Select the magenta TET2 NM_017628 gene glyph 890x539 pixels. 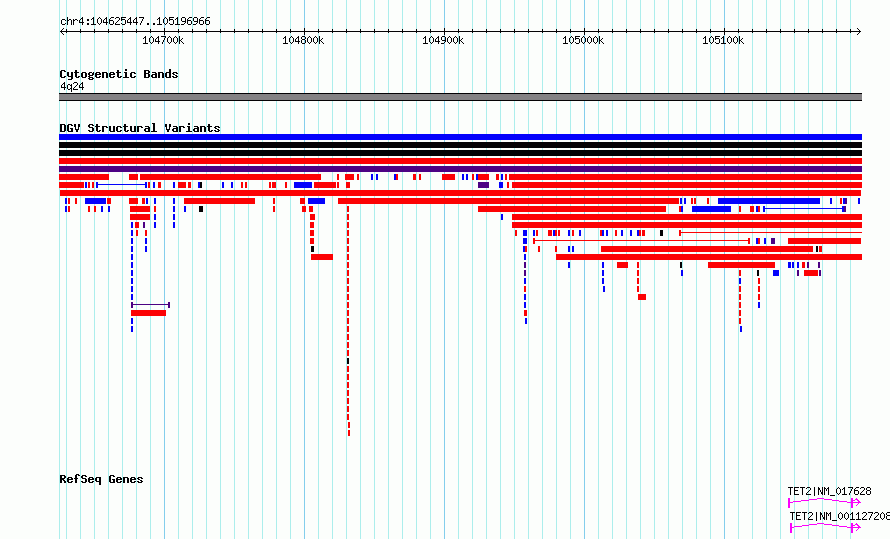tap(824, 503)
